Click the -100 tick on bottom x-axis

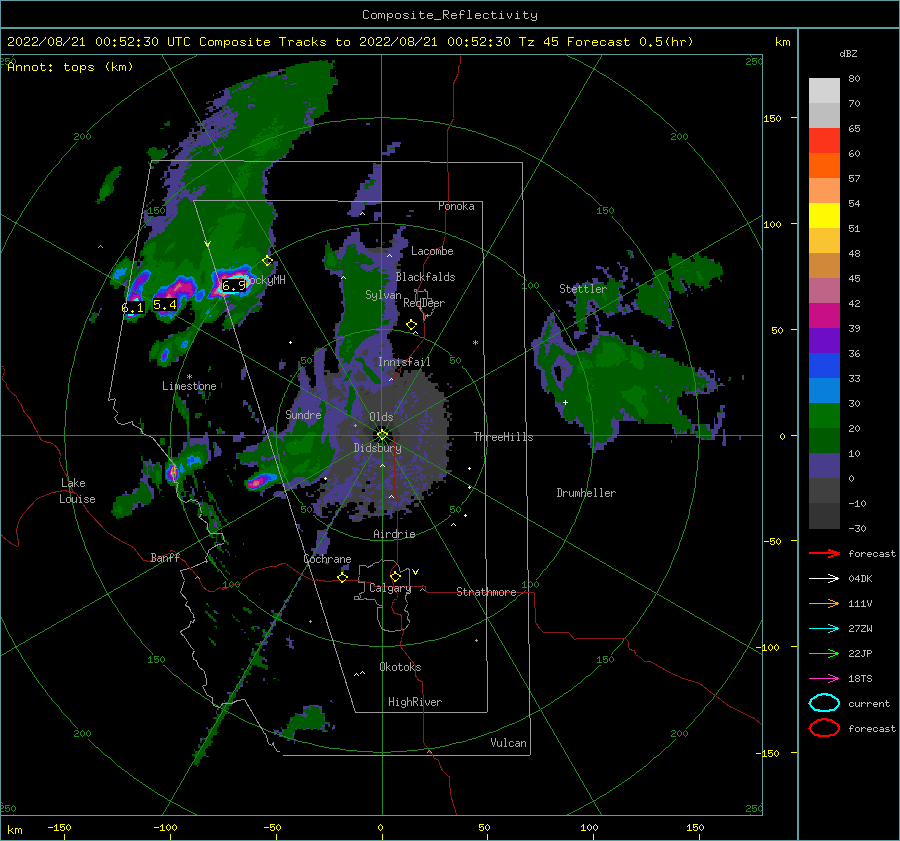point(165,827)
